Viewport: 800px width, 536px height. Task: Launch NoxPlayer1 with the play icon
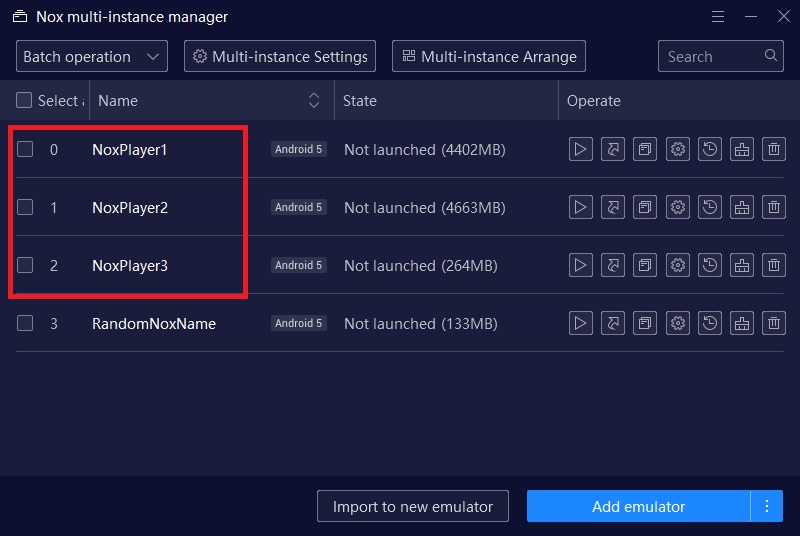tap(580, 150)
